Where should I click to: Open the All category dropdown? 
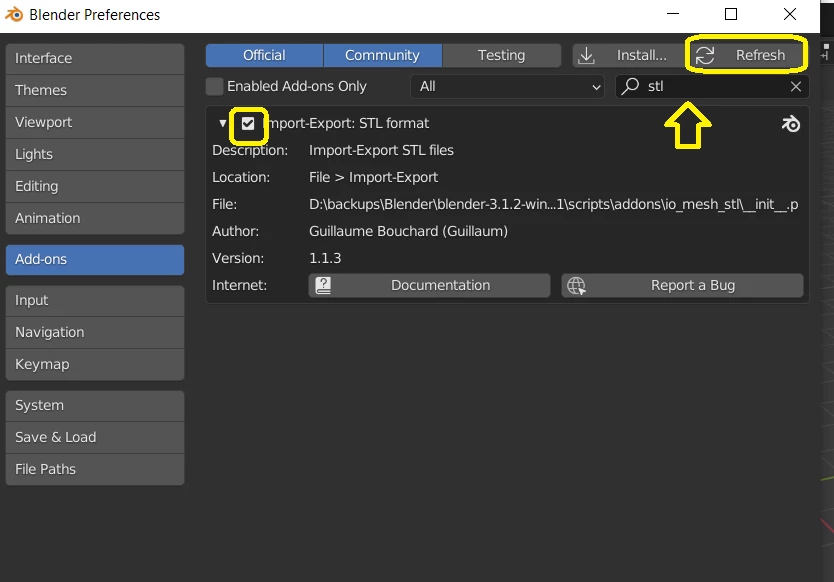(x=507, y=86)
